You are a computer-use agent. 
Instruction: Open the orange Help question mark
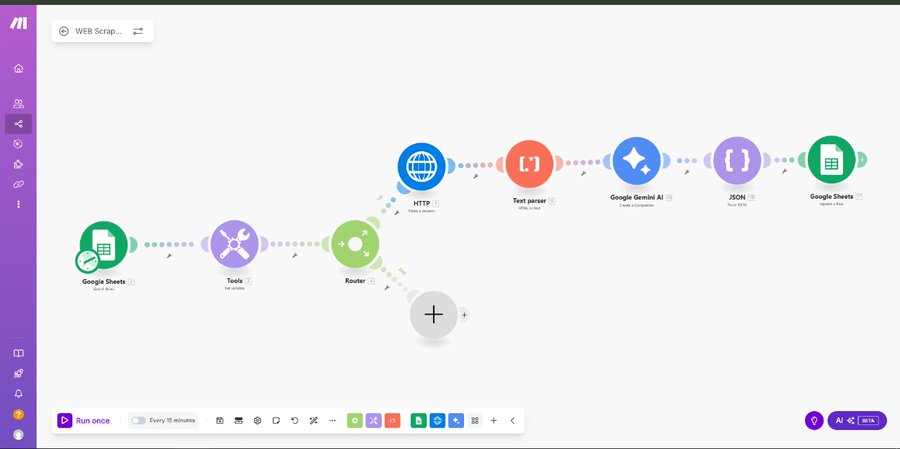[x=18, y=415]
